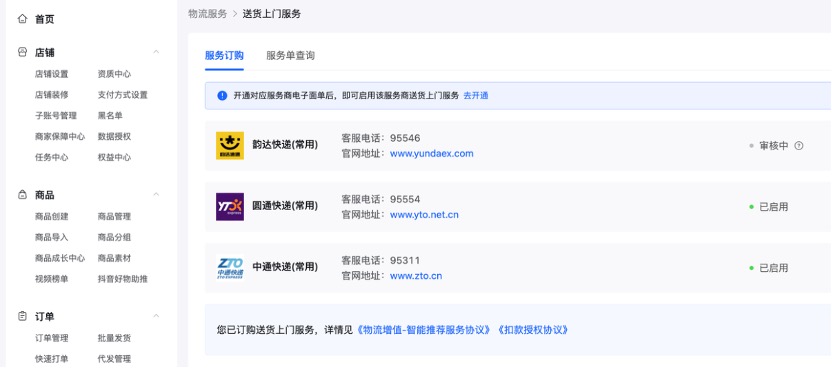The image size is (832, 368).
Task: Open 子账号管理 in the sidebar
Action: [56, 116]
